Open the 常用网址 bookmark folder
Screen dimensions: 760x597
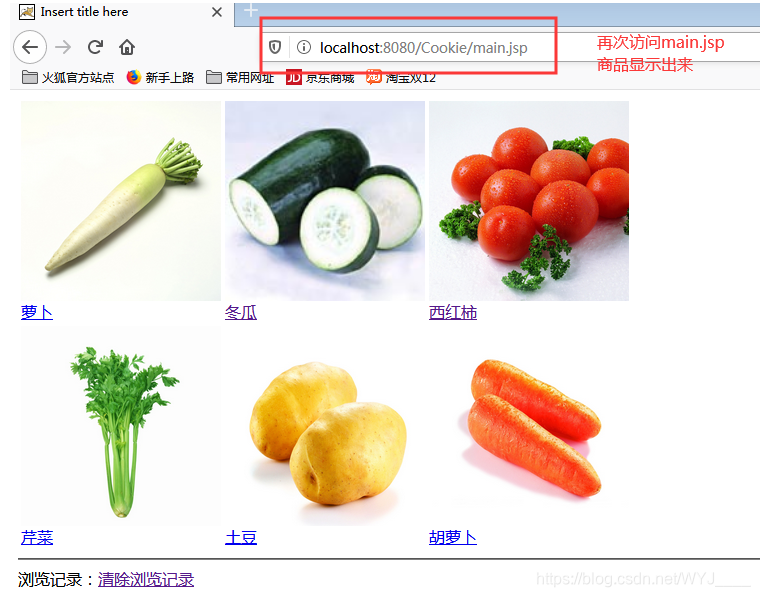240,78
